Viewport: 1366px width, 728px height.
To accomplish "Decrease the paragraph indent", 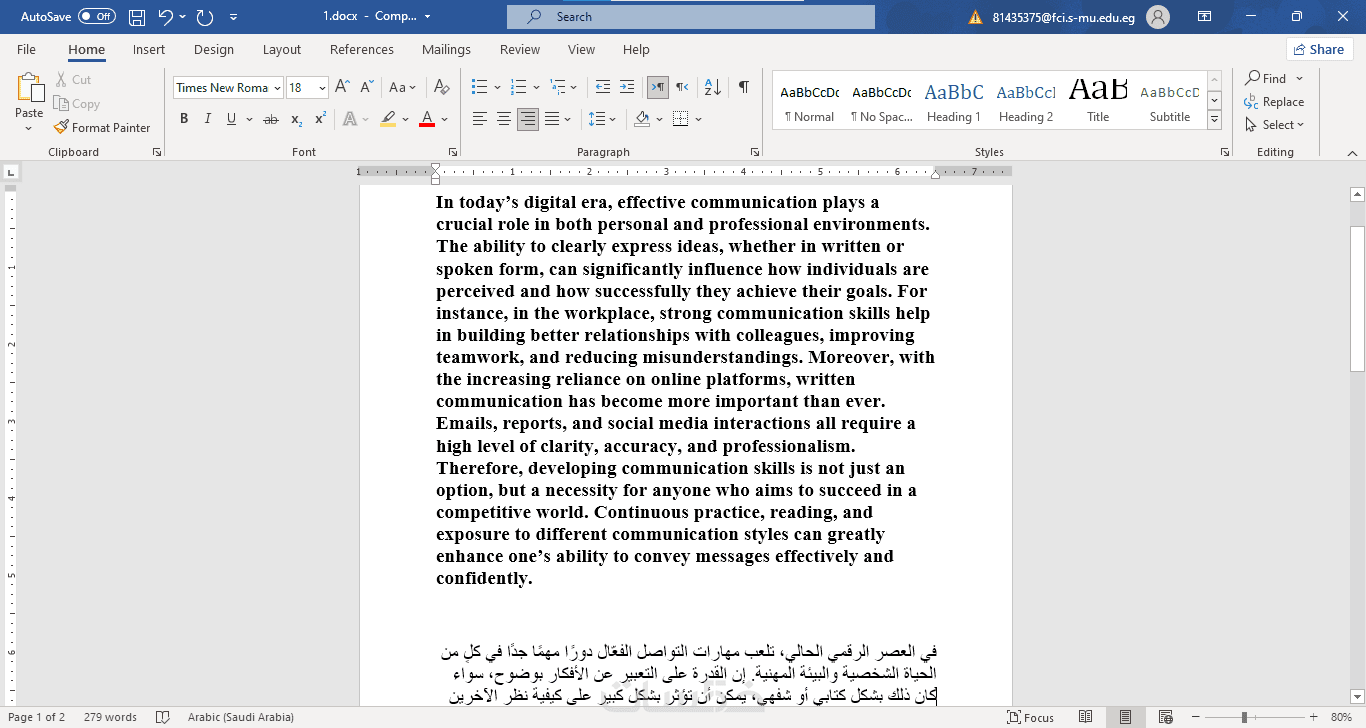I will [603, 88].
